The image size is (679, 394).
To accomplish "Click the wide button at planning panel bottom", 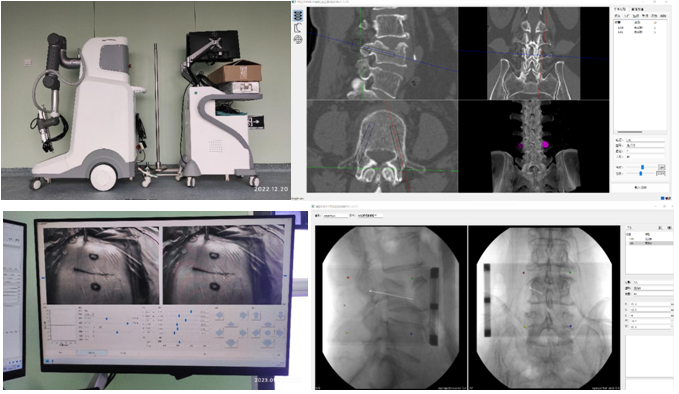I will click(640, 187).
